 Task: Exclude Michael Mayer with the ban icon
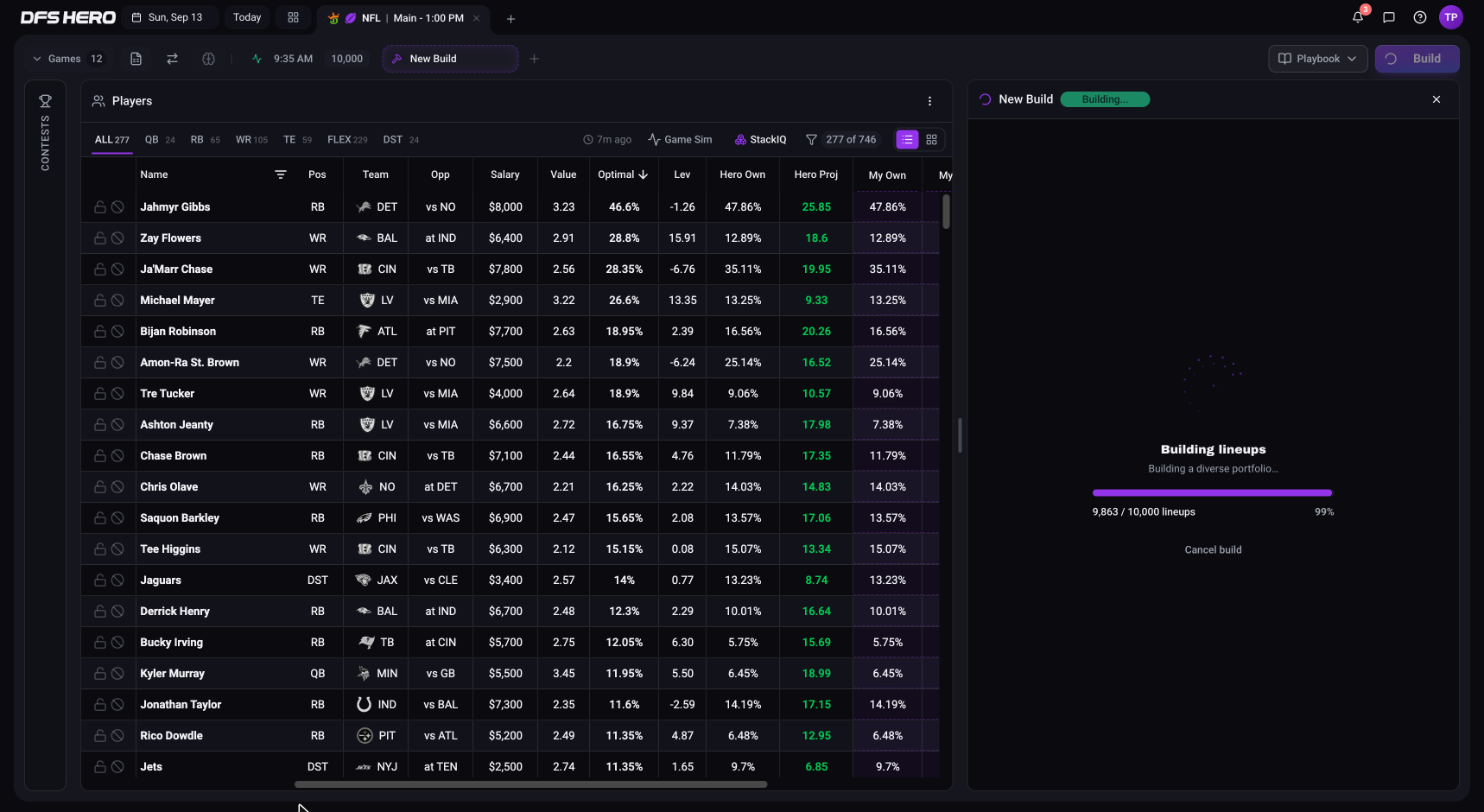click(117, 300)
